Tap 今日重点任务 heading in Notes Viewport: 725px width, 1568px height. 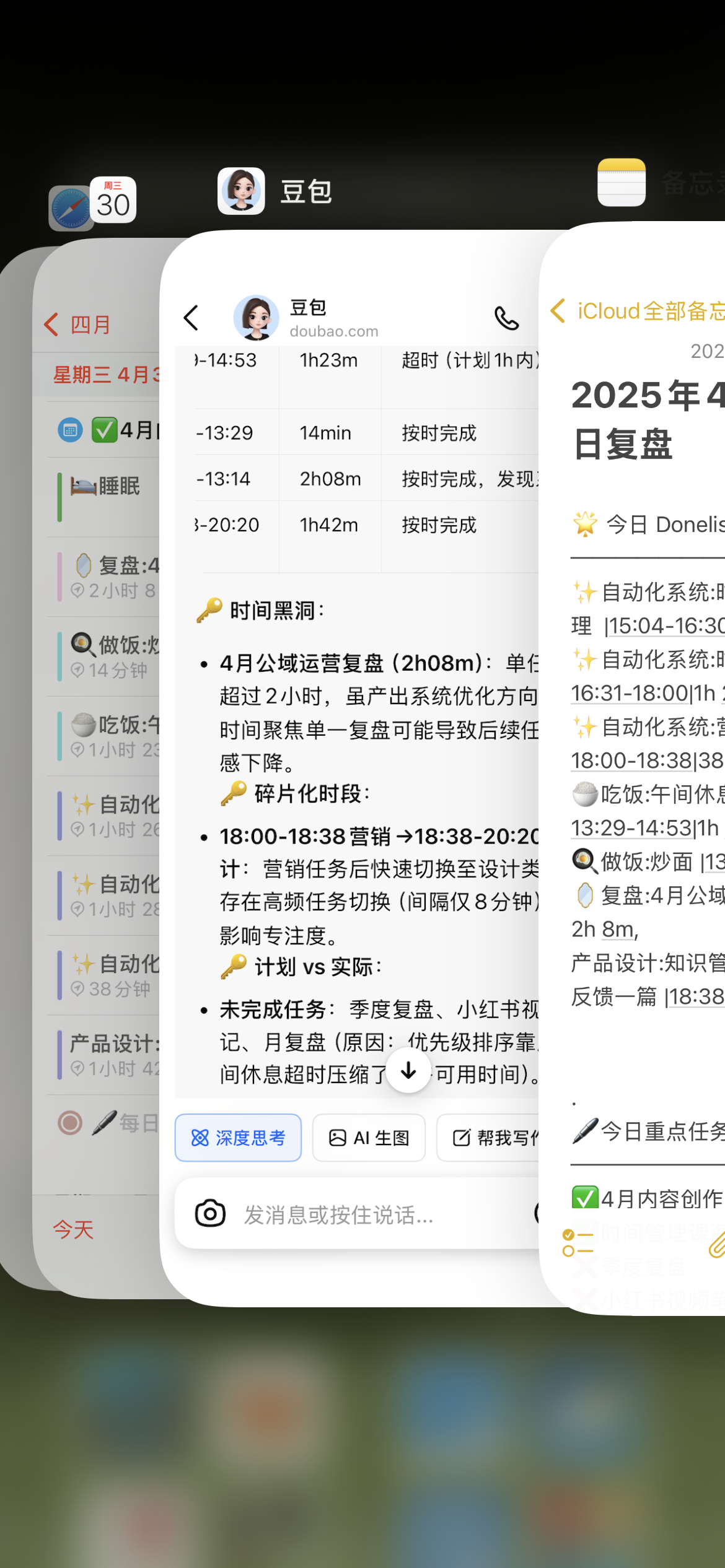coord(649,1131)
